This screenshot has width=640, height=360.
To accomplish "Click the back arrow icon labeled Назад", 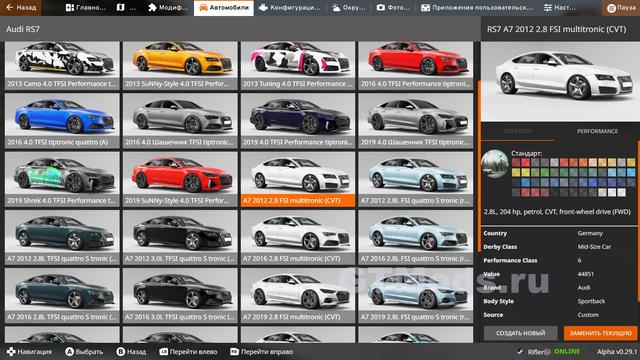I will pos(10,7).
